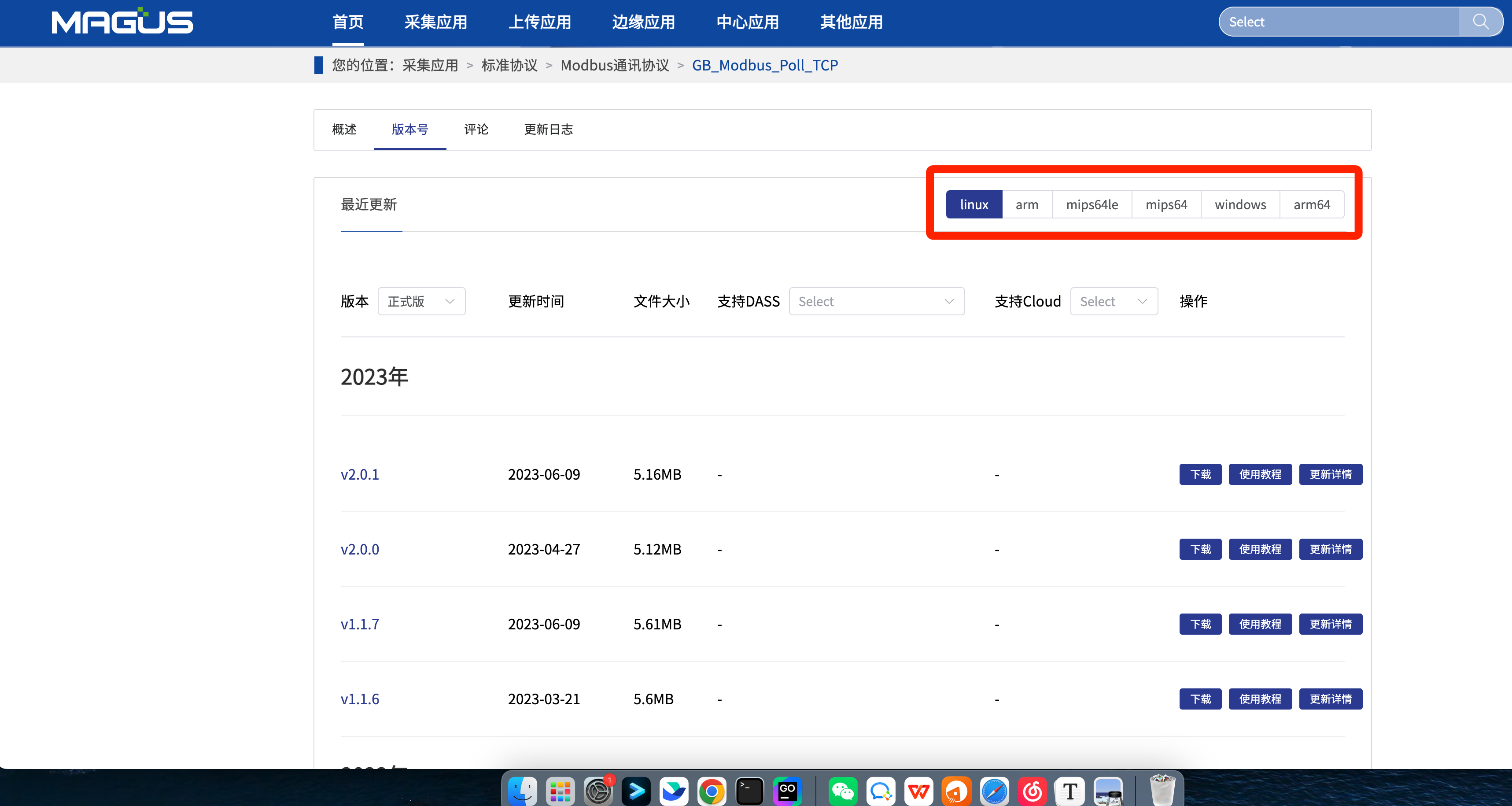
Task: Open 其他应用 in top navigation
Action: tap(851, 22)
